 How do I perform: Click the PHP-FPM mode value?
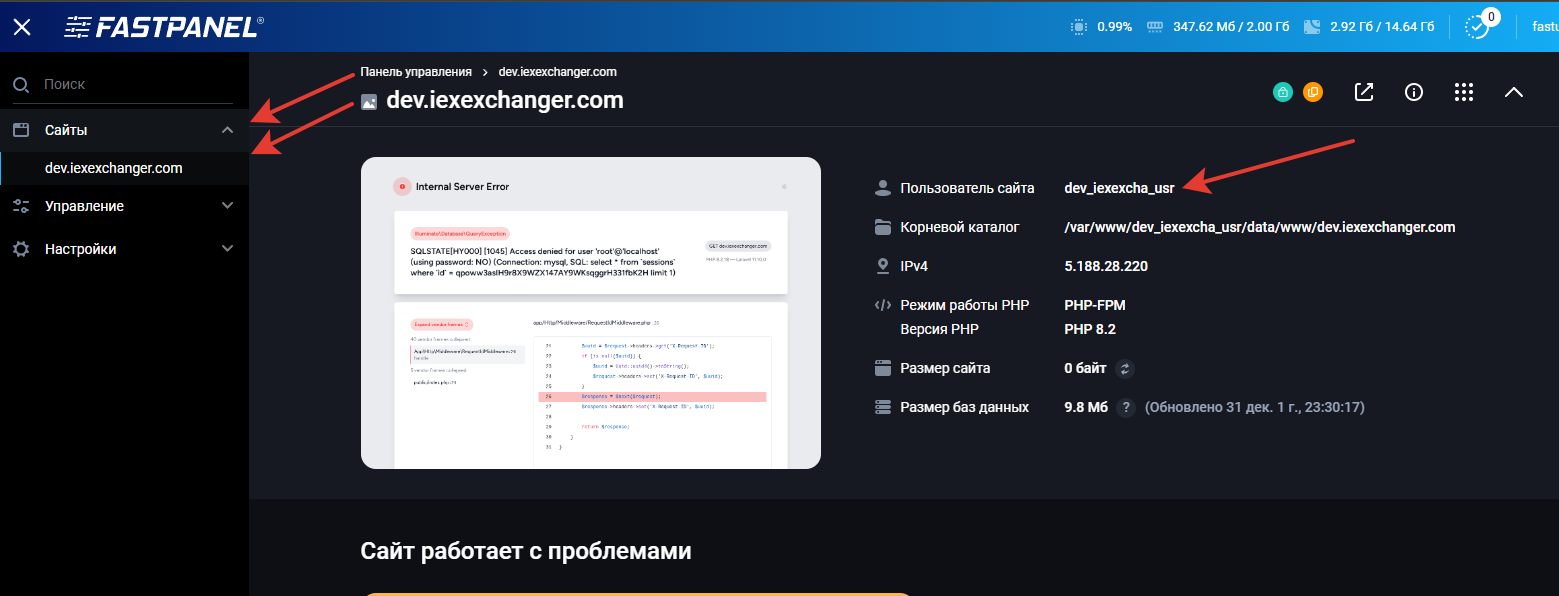tap(1095, 305)
